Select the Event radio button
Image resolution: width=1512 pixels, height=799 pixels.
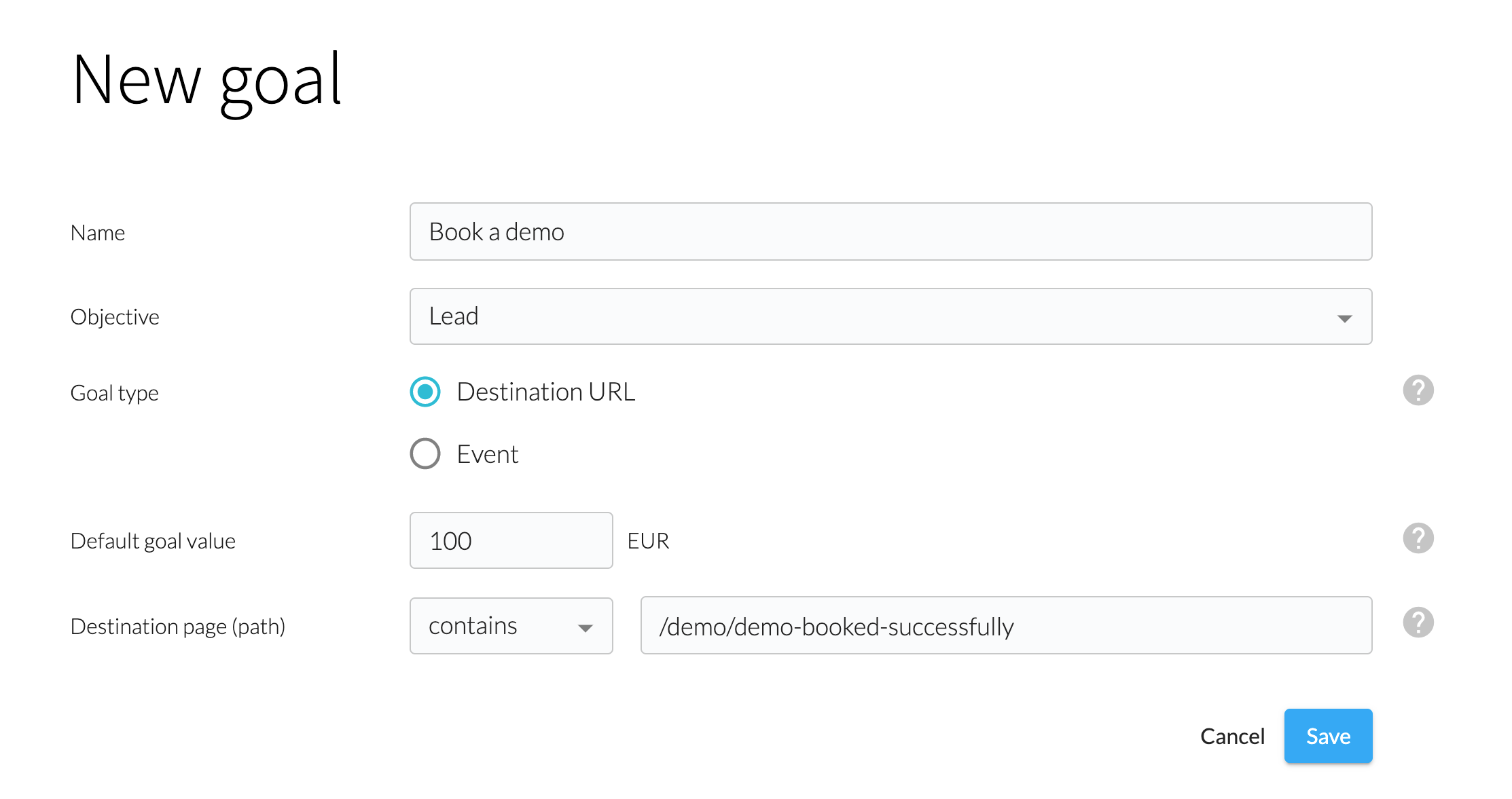coord(425,453)
